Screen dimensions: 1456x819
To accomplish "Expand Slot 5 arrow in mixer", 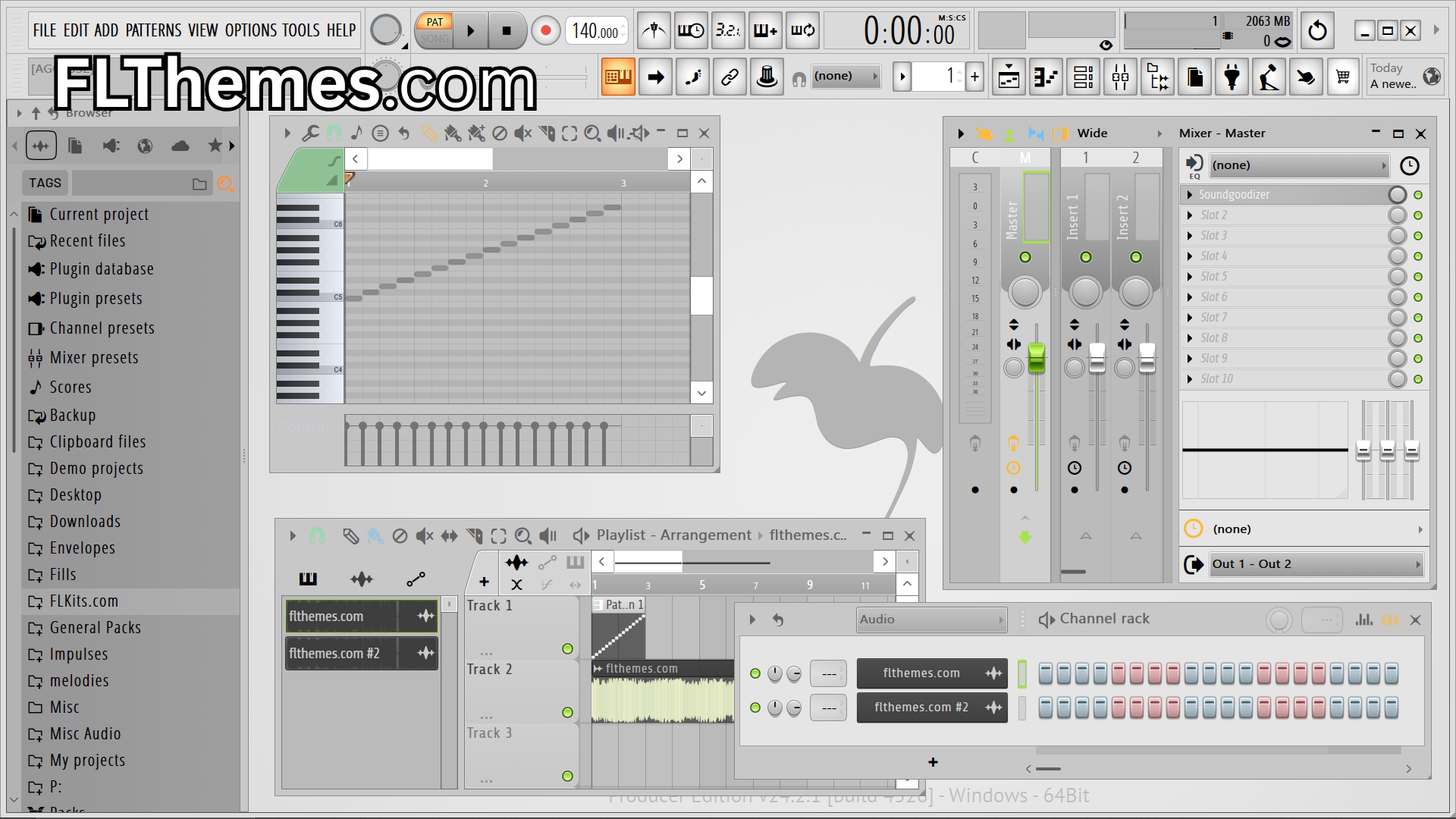I will click(x=1190, y=277).
